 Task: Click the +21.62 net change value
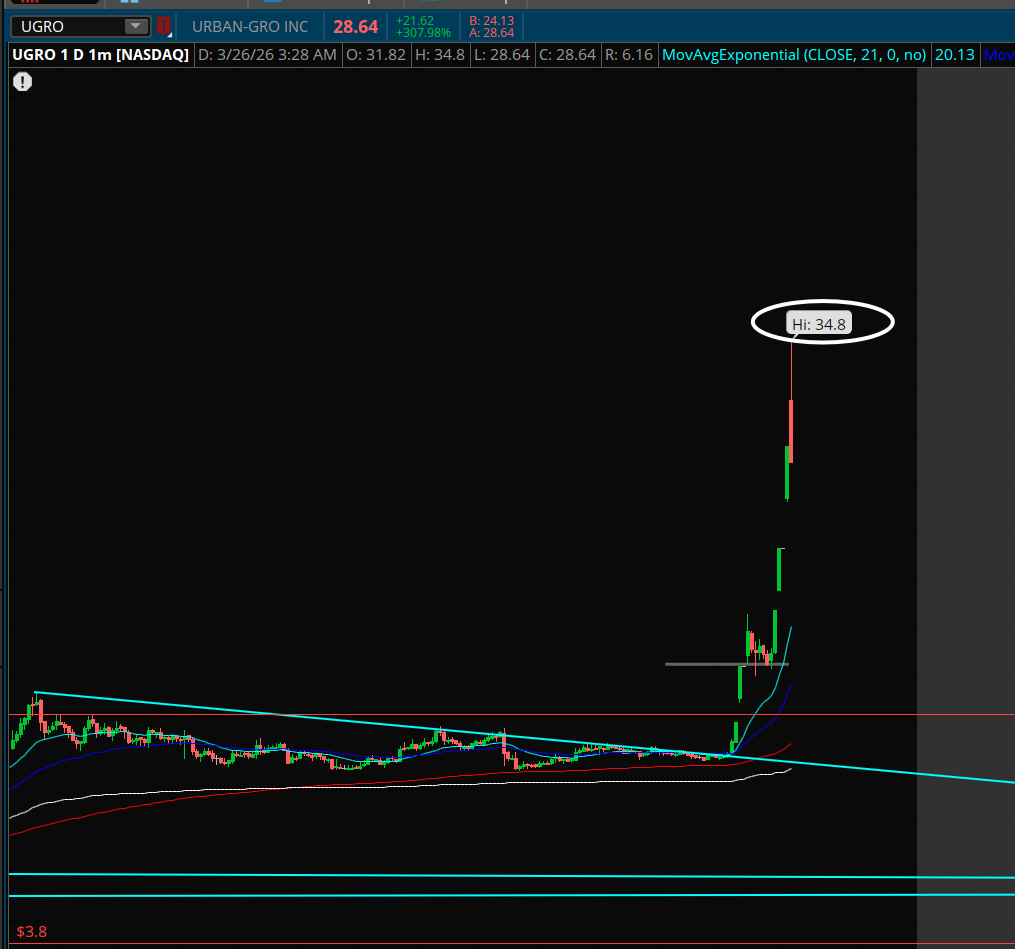[x=415, y=21]
